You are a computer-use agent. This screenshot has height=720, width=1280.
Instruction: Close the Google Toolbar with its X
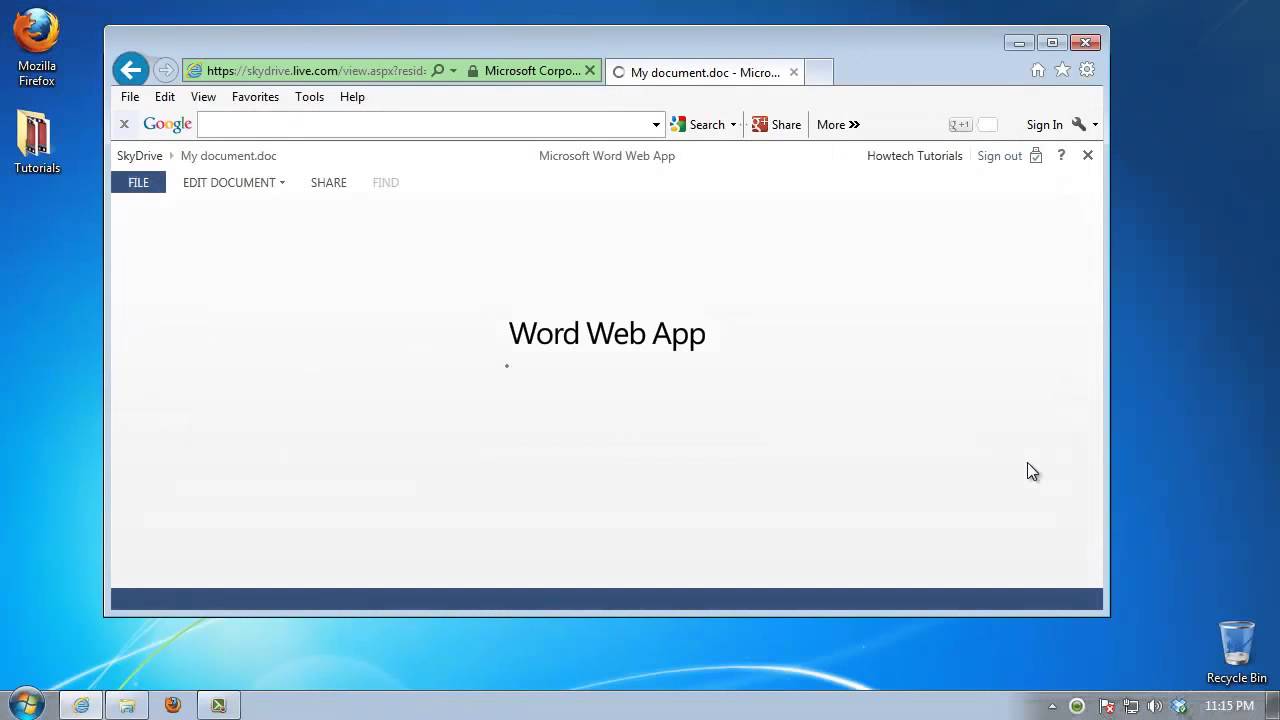click(x=124, y=124)
